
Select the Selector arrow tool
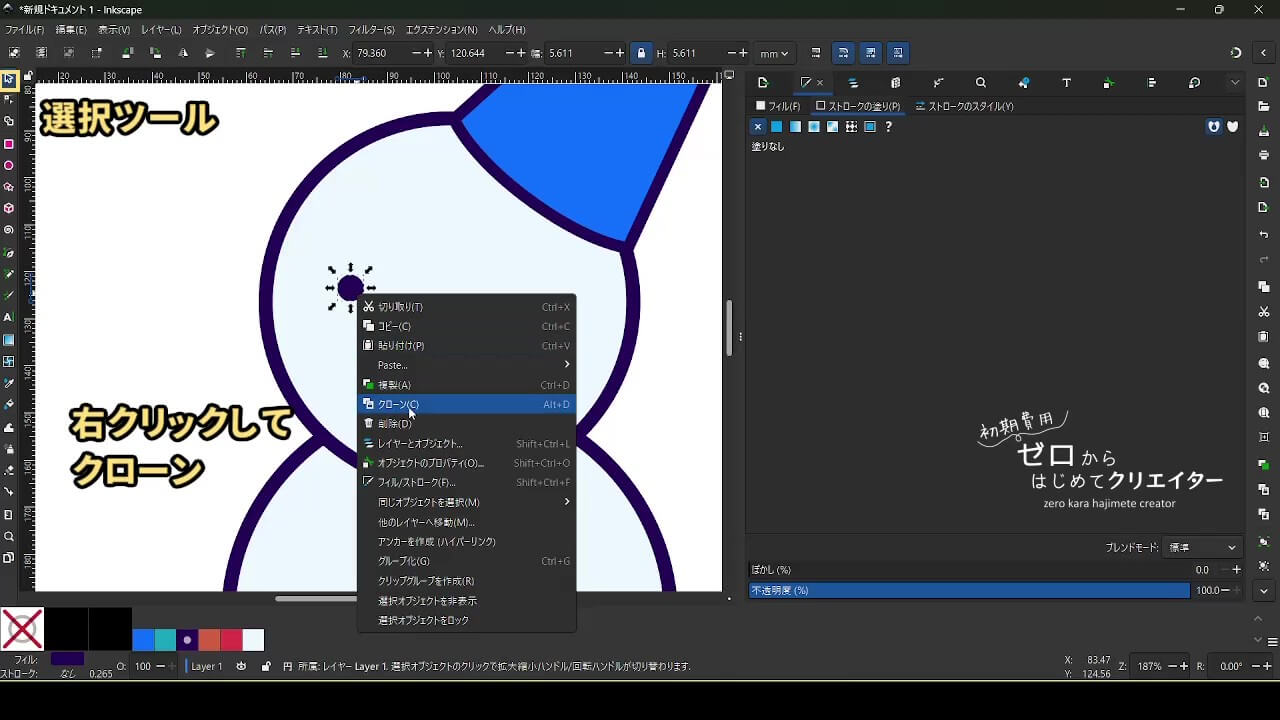coord(9,79)
